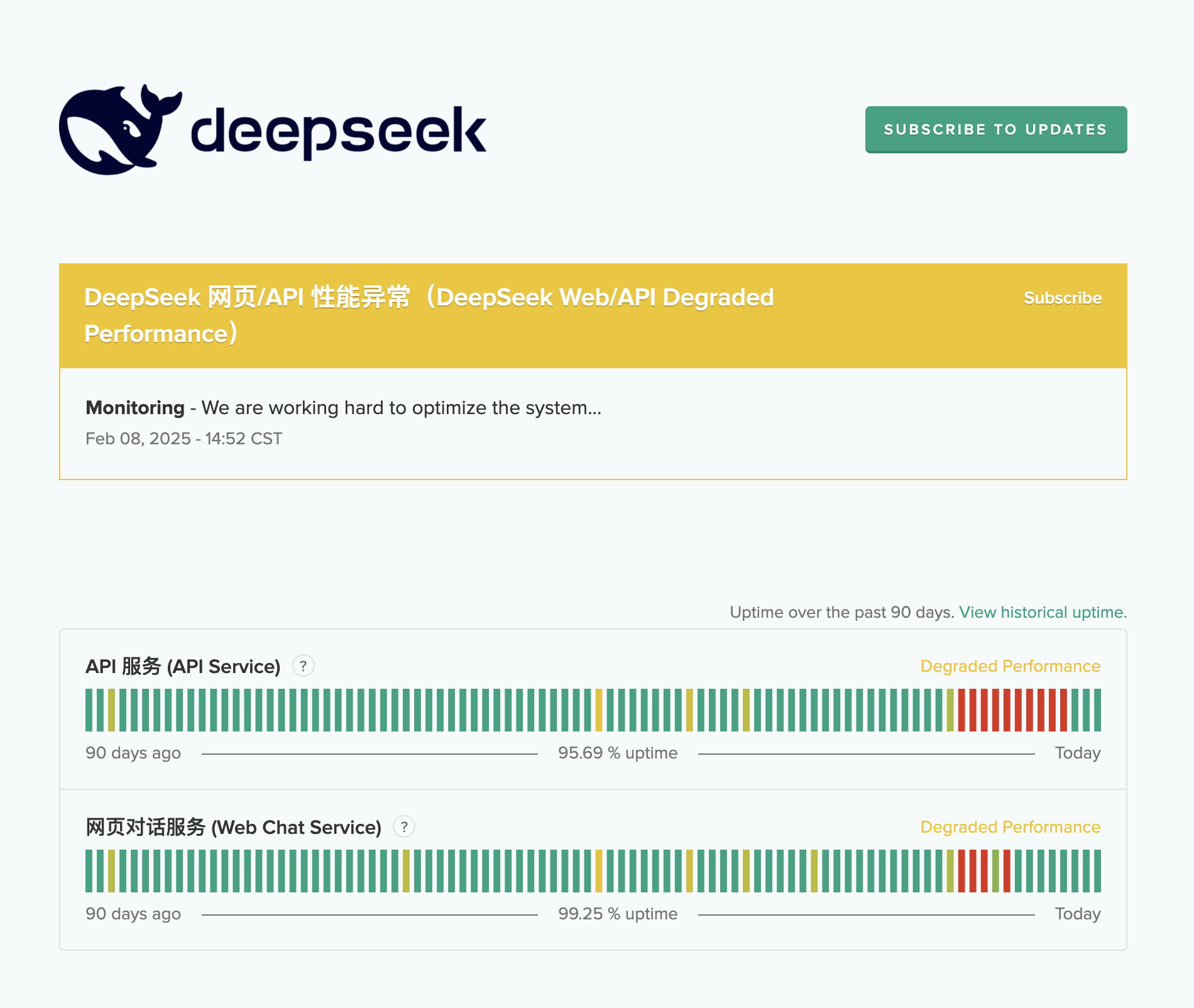The height and width of the screenshot is (1008, 1194).
Task: Click Subscribe in the yellow incident banner
Action: (x=1063, y=298)
